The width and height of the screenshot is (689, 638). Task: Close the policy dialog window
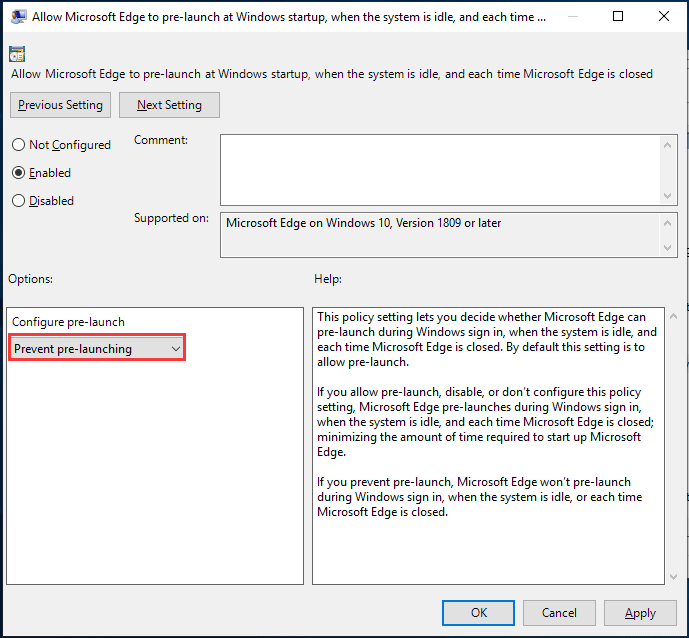(664, 16)
